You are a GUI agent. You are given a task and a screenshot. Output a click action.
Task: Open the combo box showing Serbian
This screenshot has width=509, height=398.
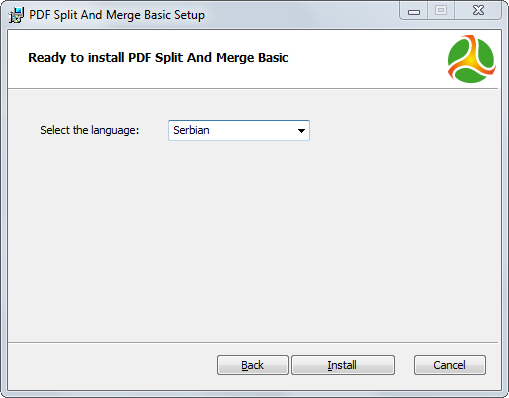(x=239, y=130)
